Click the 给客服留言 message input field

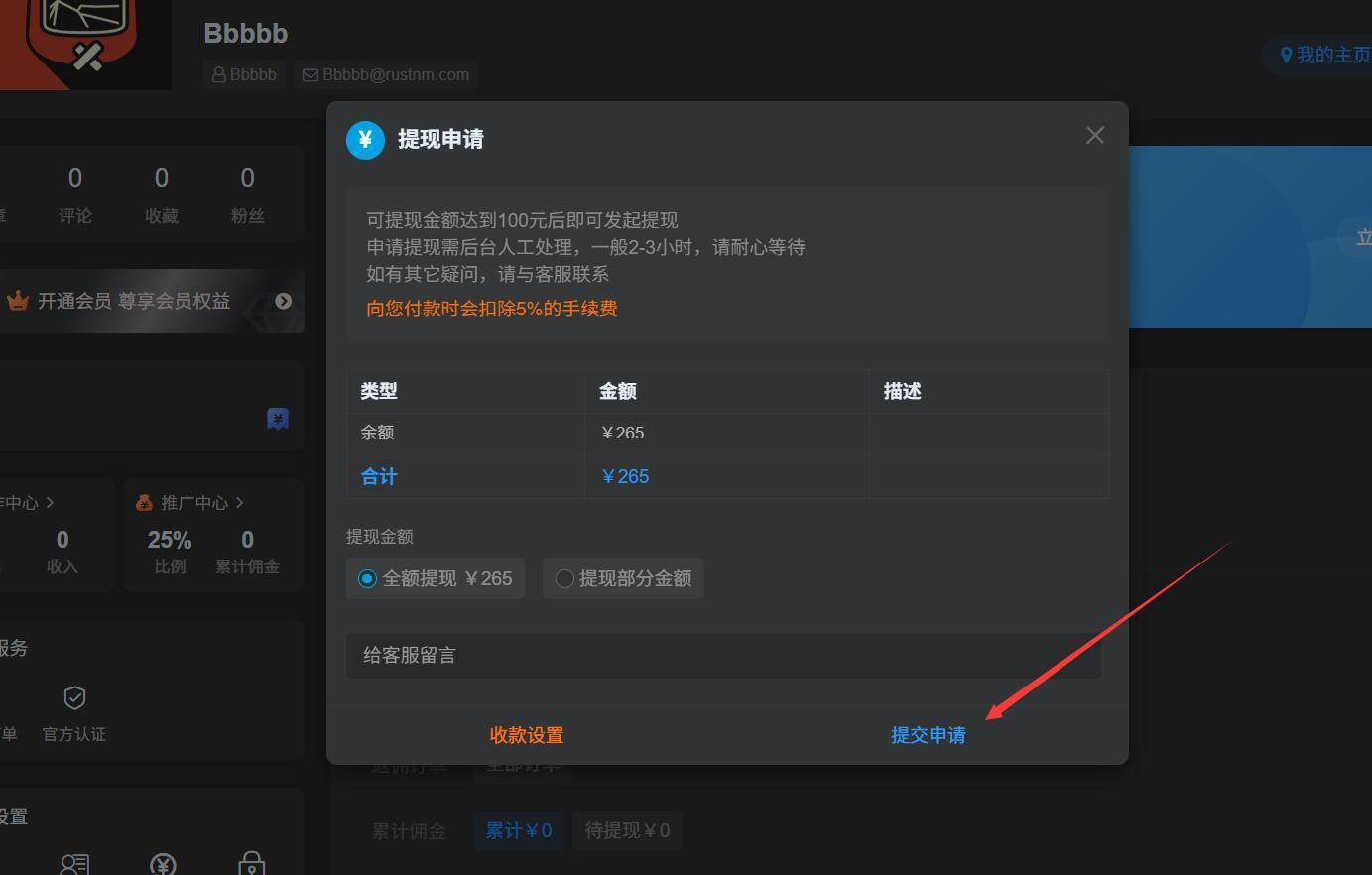pyautogui.click(x=722, y=655)
